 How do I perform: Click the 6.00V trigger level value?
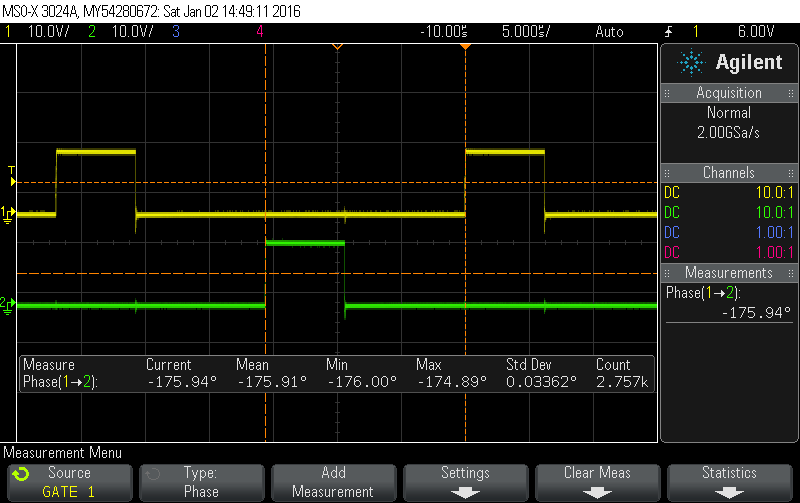point(755,31)
